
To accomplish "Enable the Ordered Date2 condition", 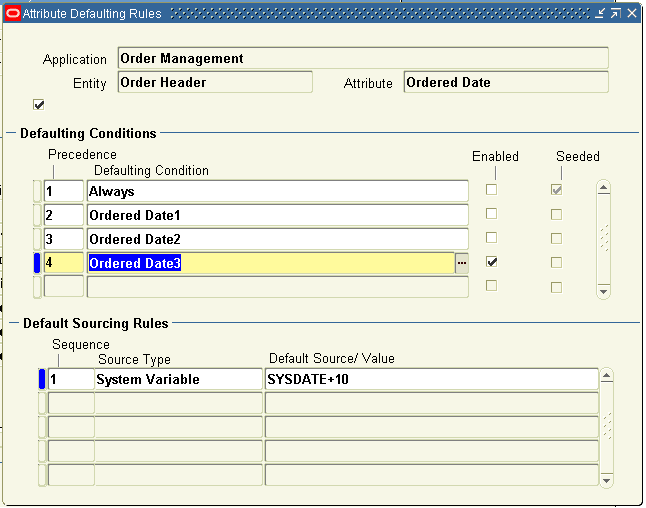I will (x=491, y=237).
